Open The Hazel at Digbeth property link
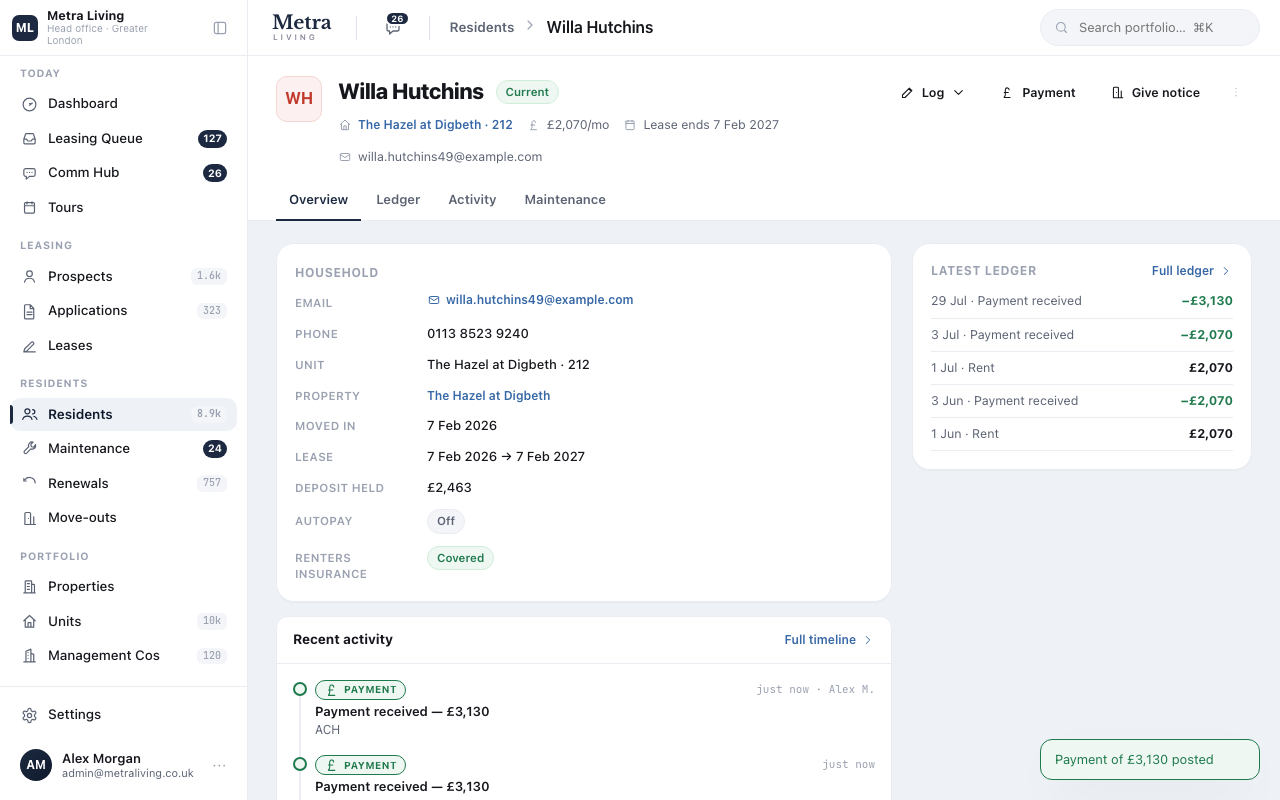Image resolution: width=1280 pixels, height=800 pixels. tap(488, 396)
